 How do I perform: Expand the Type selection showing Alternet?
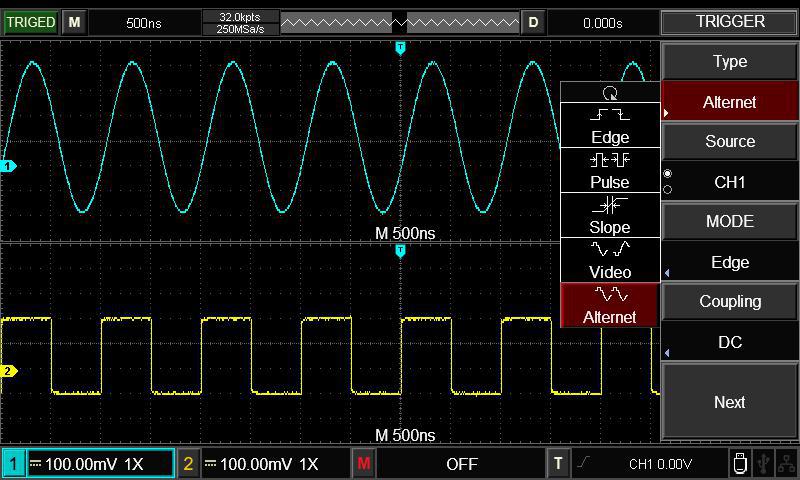730,102
